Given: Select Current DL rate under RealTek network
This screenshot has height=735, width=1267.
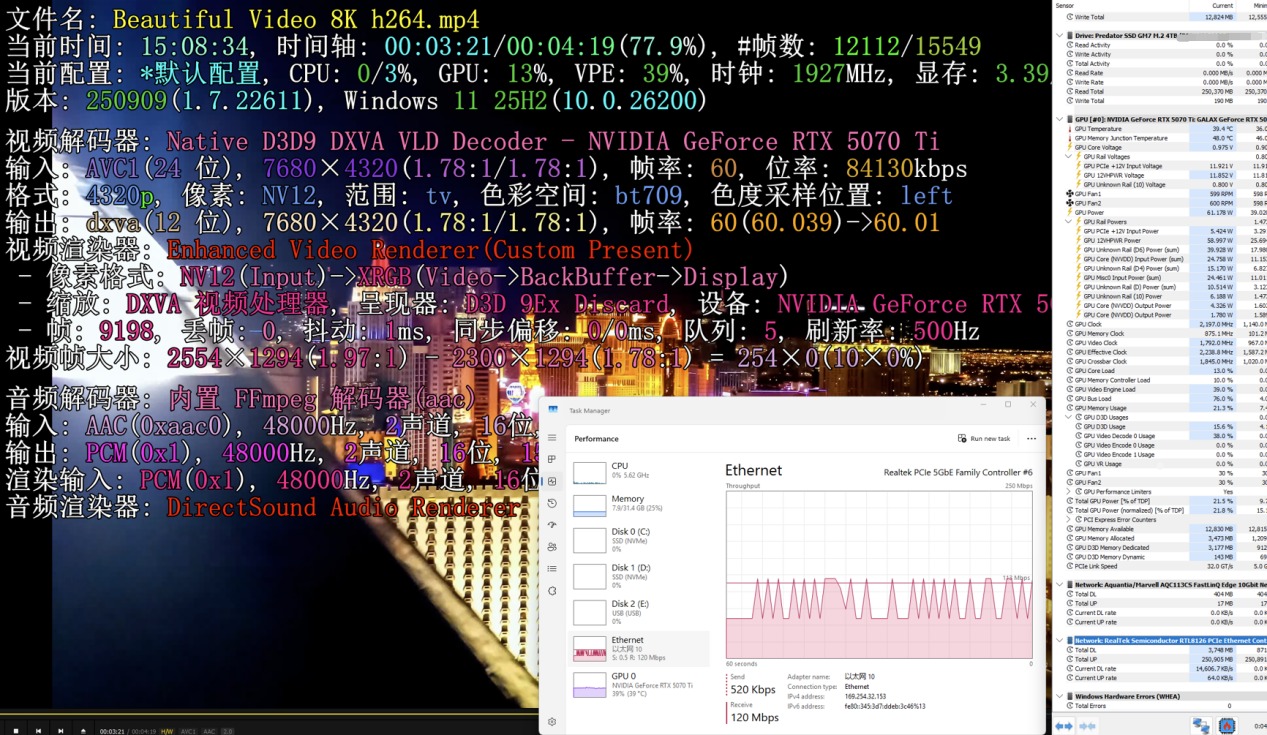Looking at the screenshot, I should [1160, 668].
